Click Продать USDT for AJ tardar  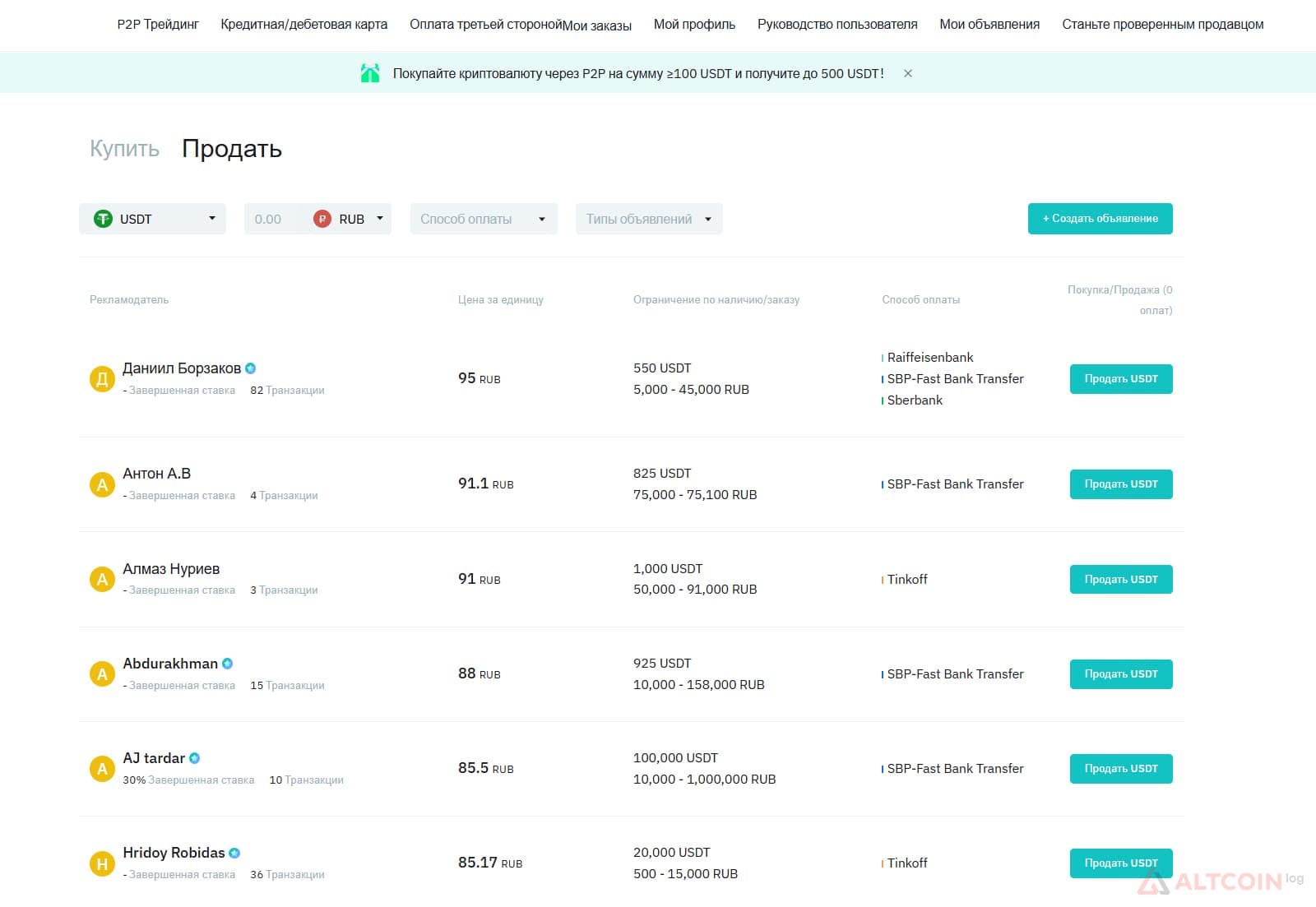click(1121, 769)
